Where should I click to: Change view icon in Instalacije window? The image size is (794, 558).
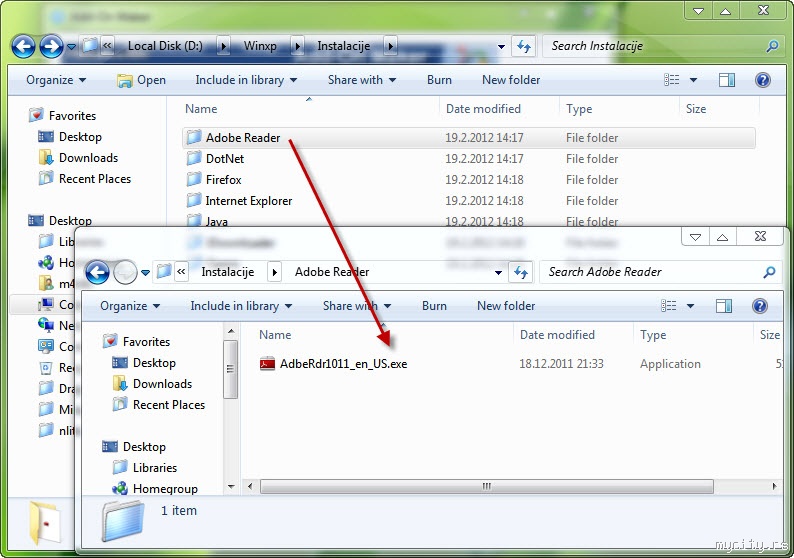671,80
